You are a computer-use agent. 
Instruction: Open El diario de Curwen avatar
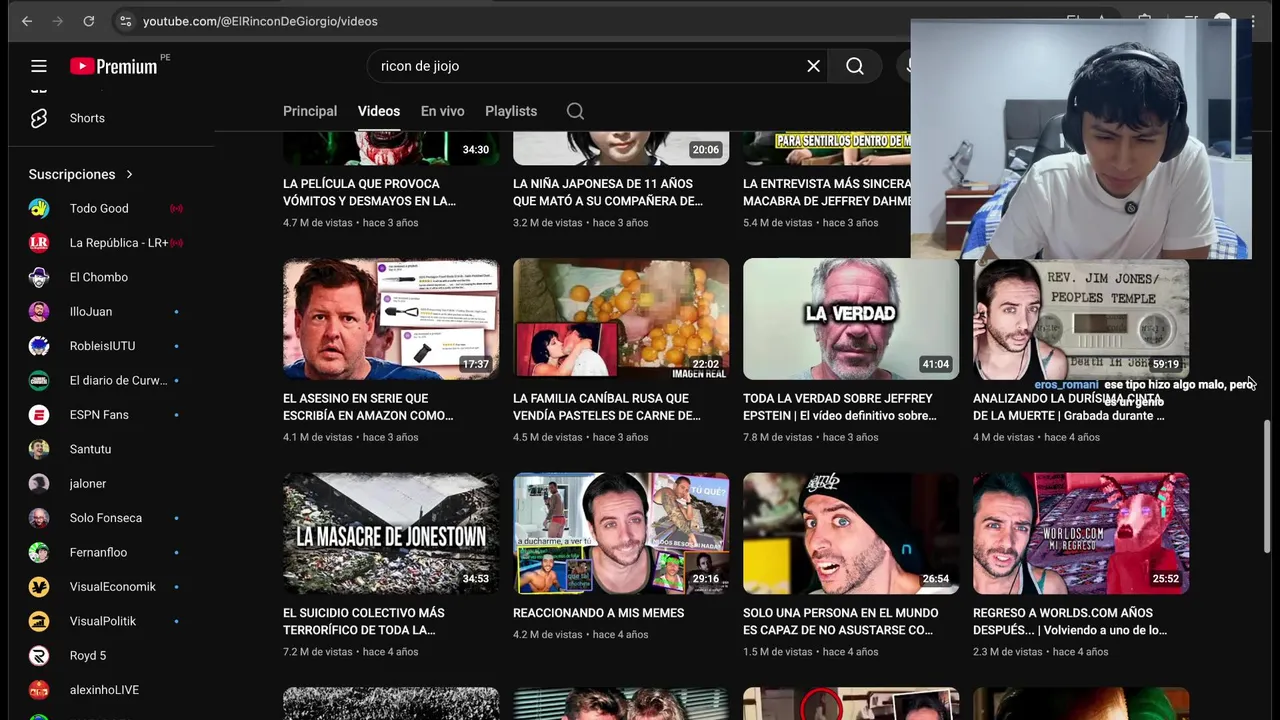[x=39, y=380]
